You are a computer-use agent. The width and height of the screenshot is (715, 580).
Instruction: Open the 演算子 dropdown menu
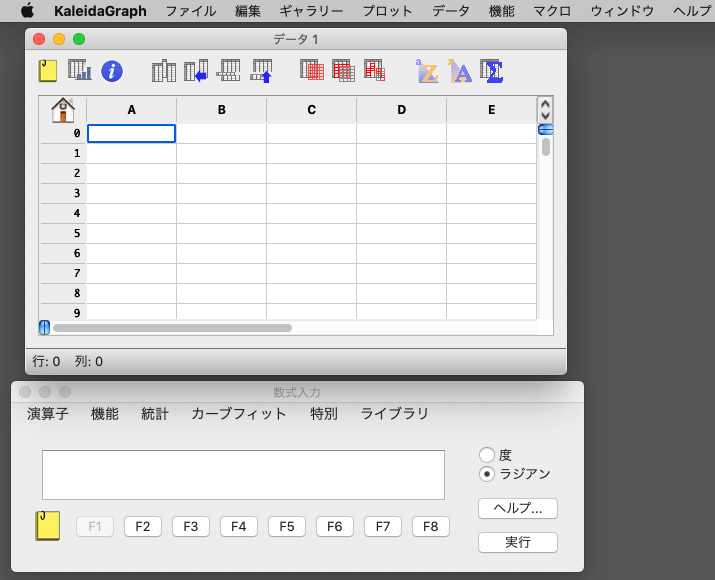coord(48,414)
